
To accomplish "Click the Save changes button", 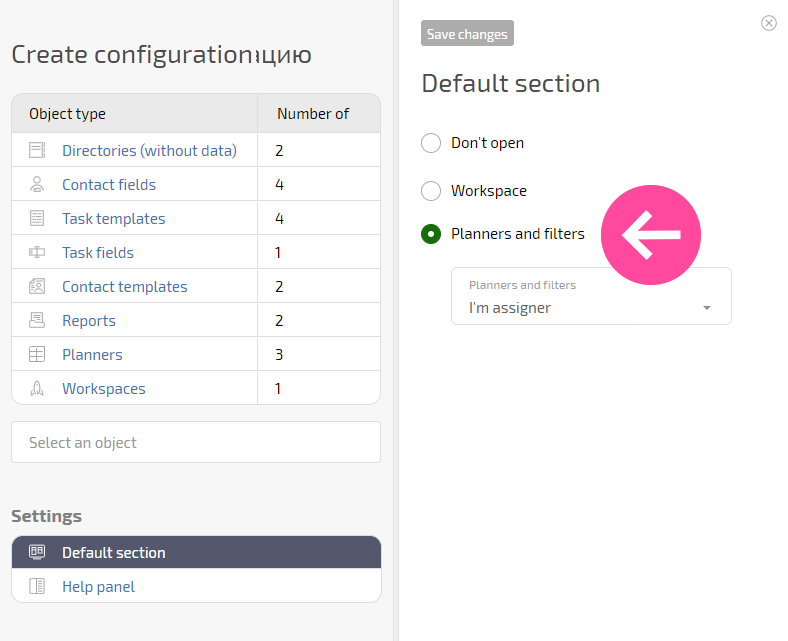I will pyautogui.click(x=467, y=34).
